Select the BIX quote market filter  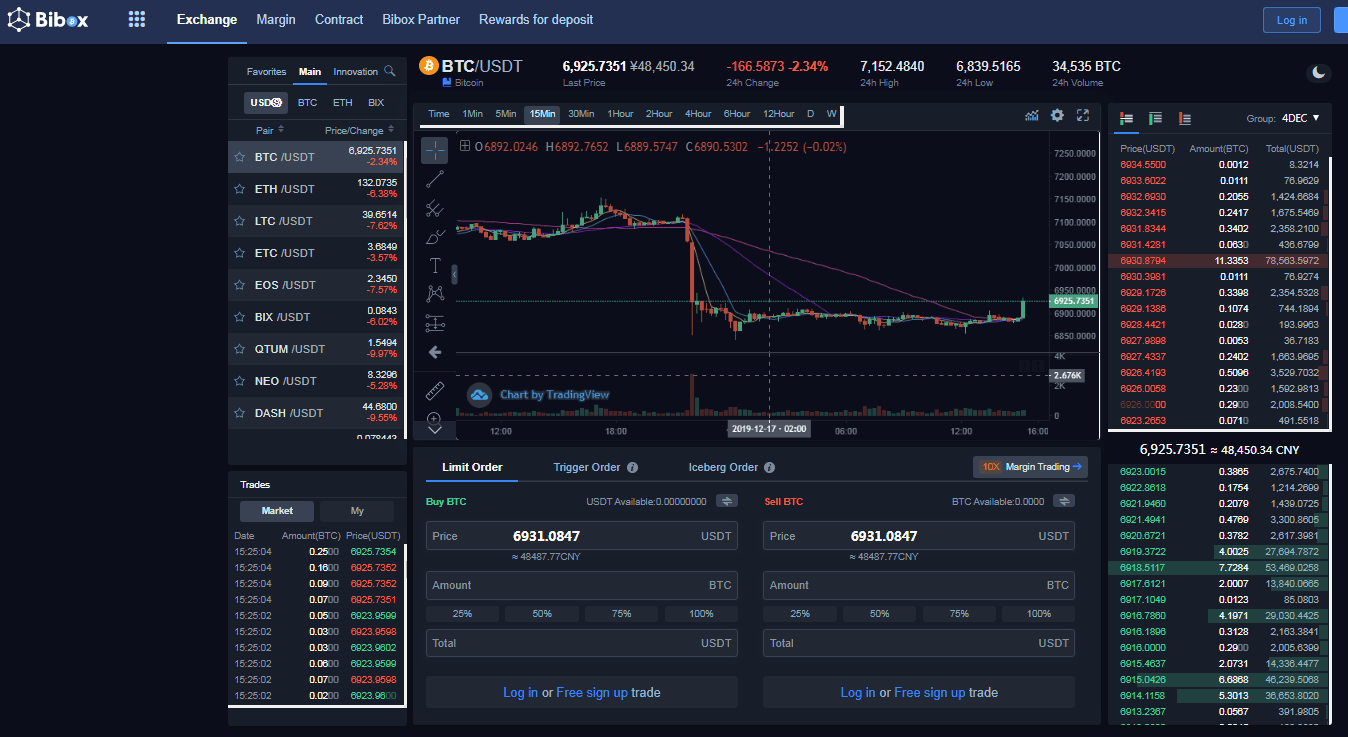point(376,102)
